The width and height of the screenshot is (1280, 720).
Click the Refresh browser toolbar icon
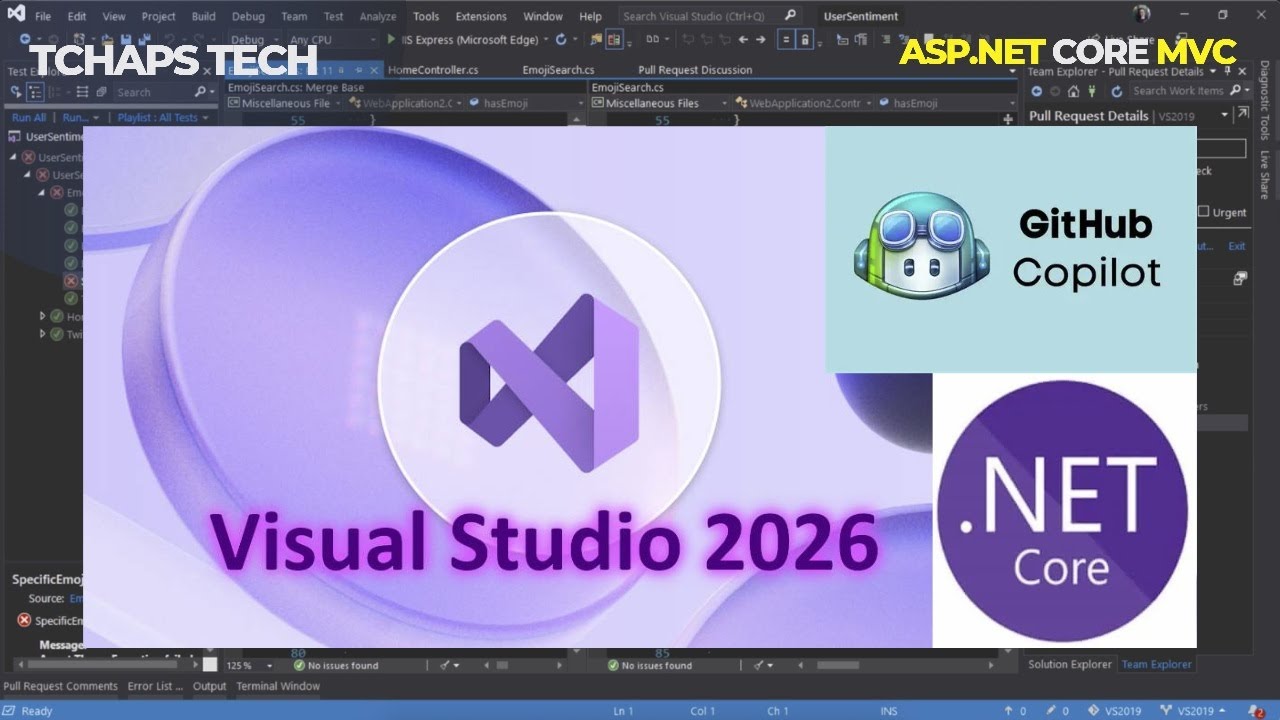tap(561, 40)
